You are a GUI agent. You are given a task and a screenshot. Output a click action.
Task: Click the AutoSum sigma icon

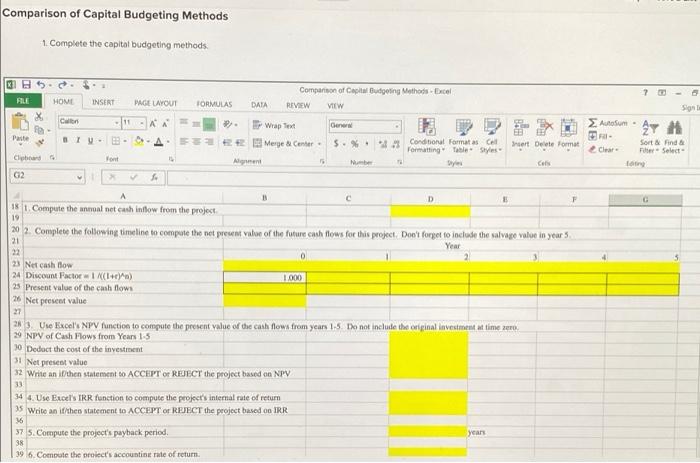592,122
